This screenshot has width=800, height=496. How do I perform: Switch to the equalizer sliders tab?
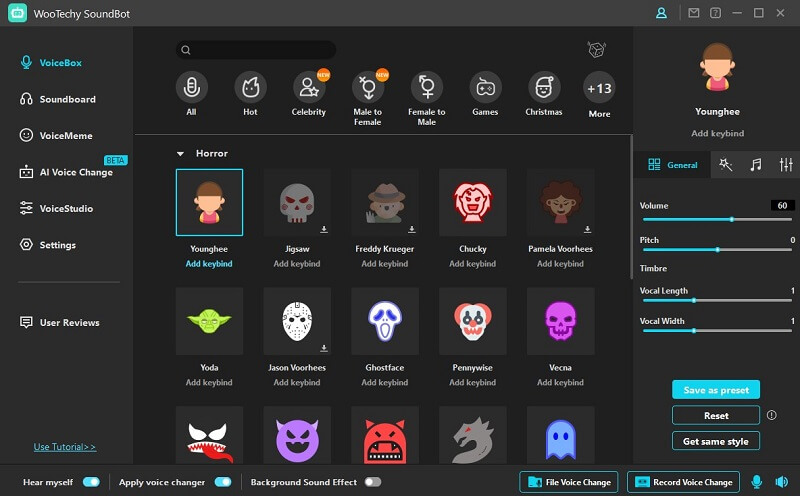point(786,164)
